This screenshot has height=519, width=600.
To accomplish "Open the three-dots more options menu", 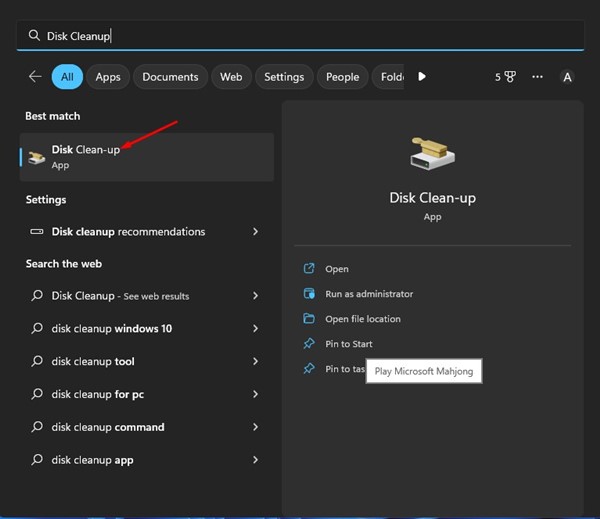I will (538, 77).
